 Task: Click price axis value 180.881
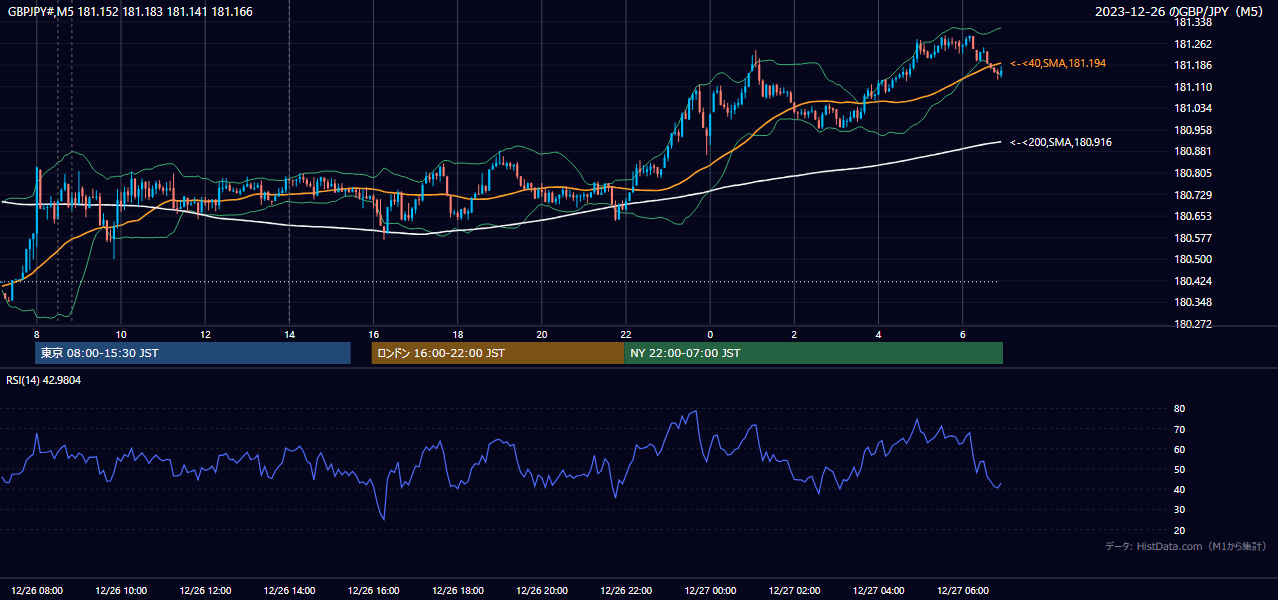click(1193, 151)
